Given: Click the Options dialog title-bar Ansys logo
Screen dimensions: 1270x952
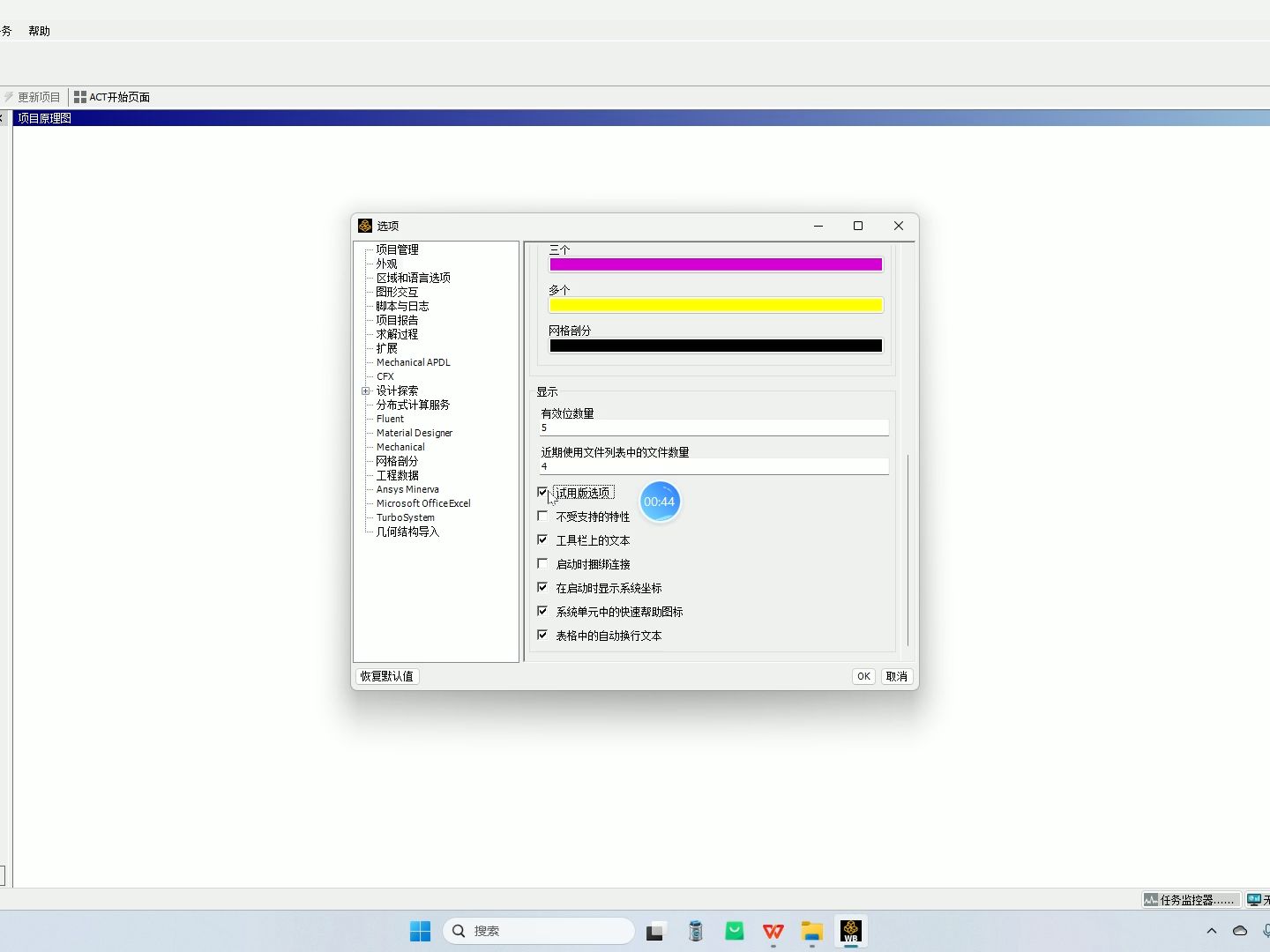Looking at the screenshot, I should pyautogui.click(x=364, y=226).
